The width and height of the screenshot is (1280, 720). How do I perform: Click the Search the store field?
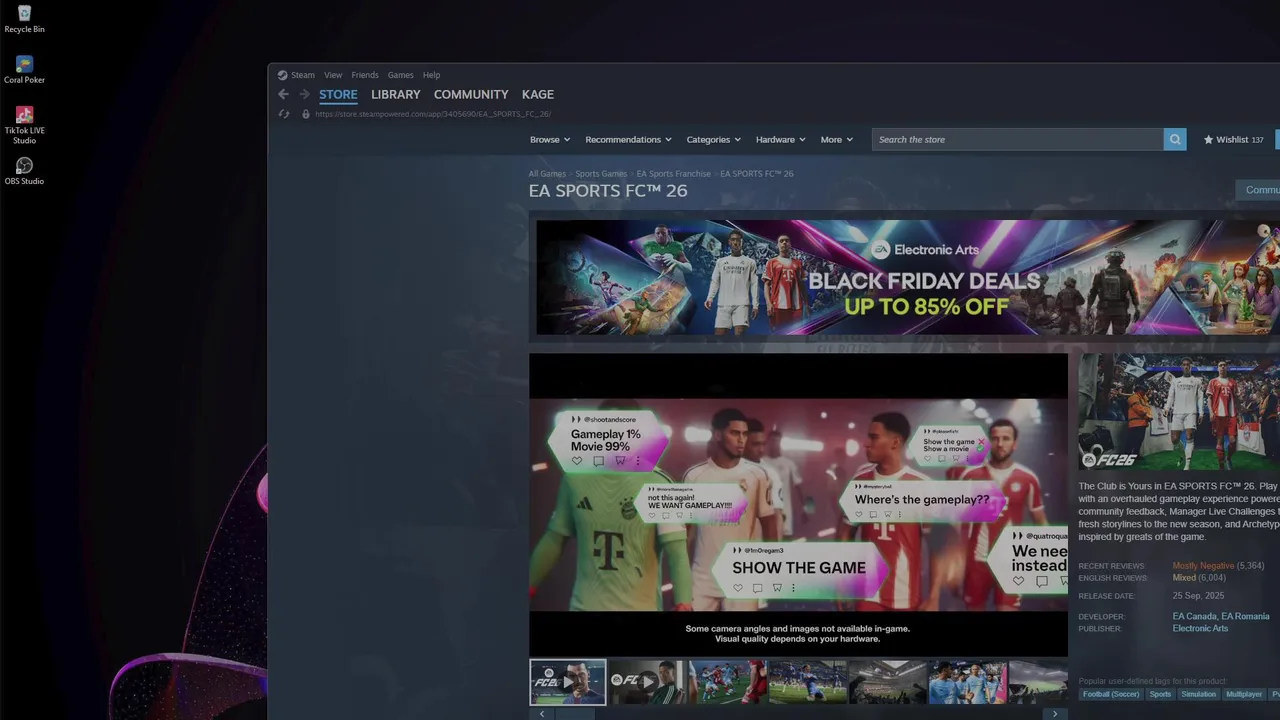pyautogui.click(x=1017, y=140)
